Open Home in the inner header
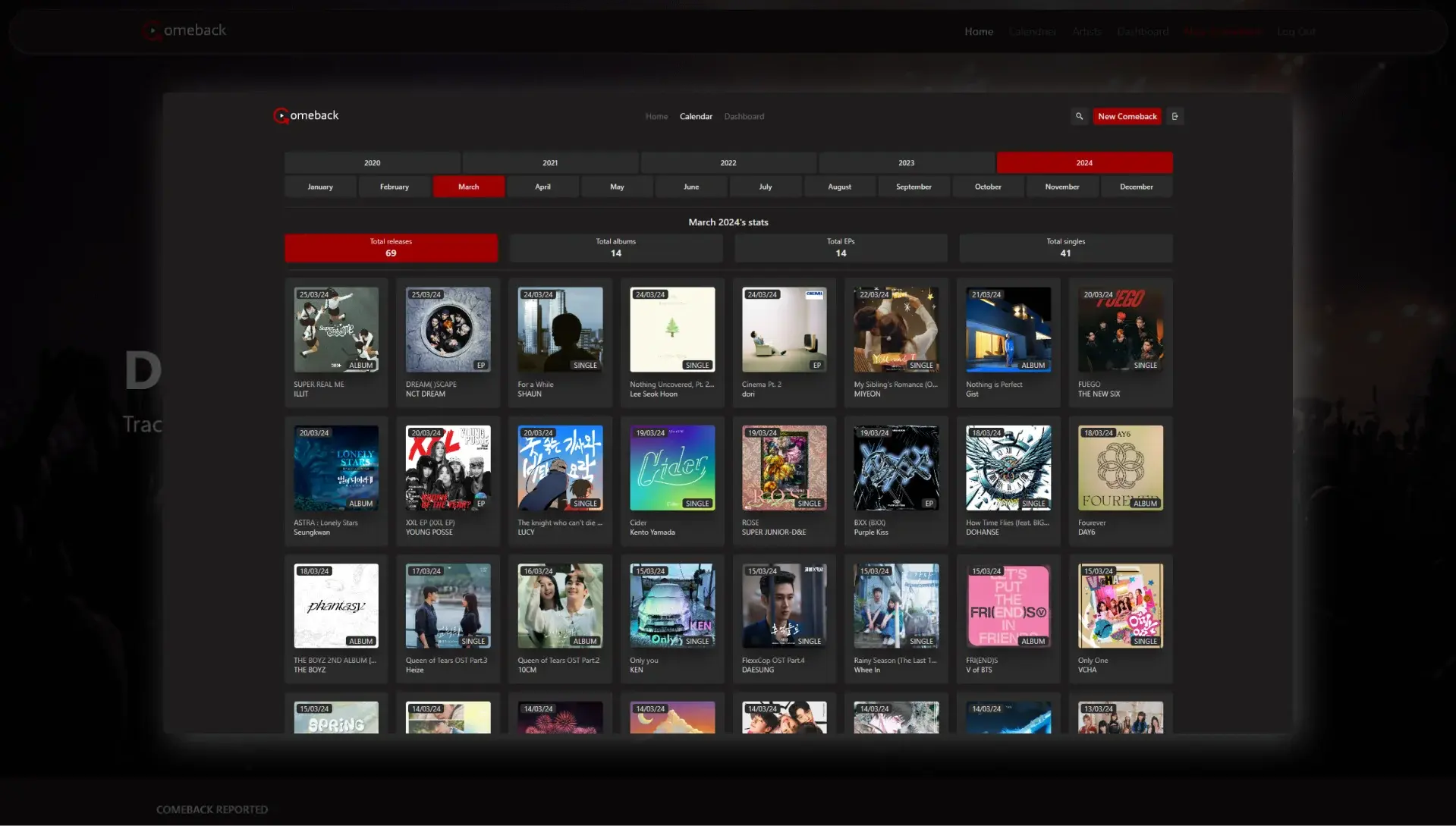 pyautogui.click(x=656, y=116)
